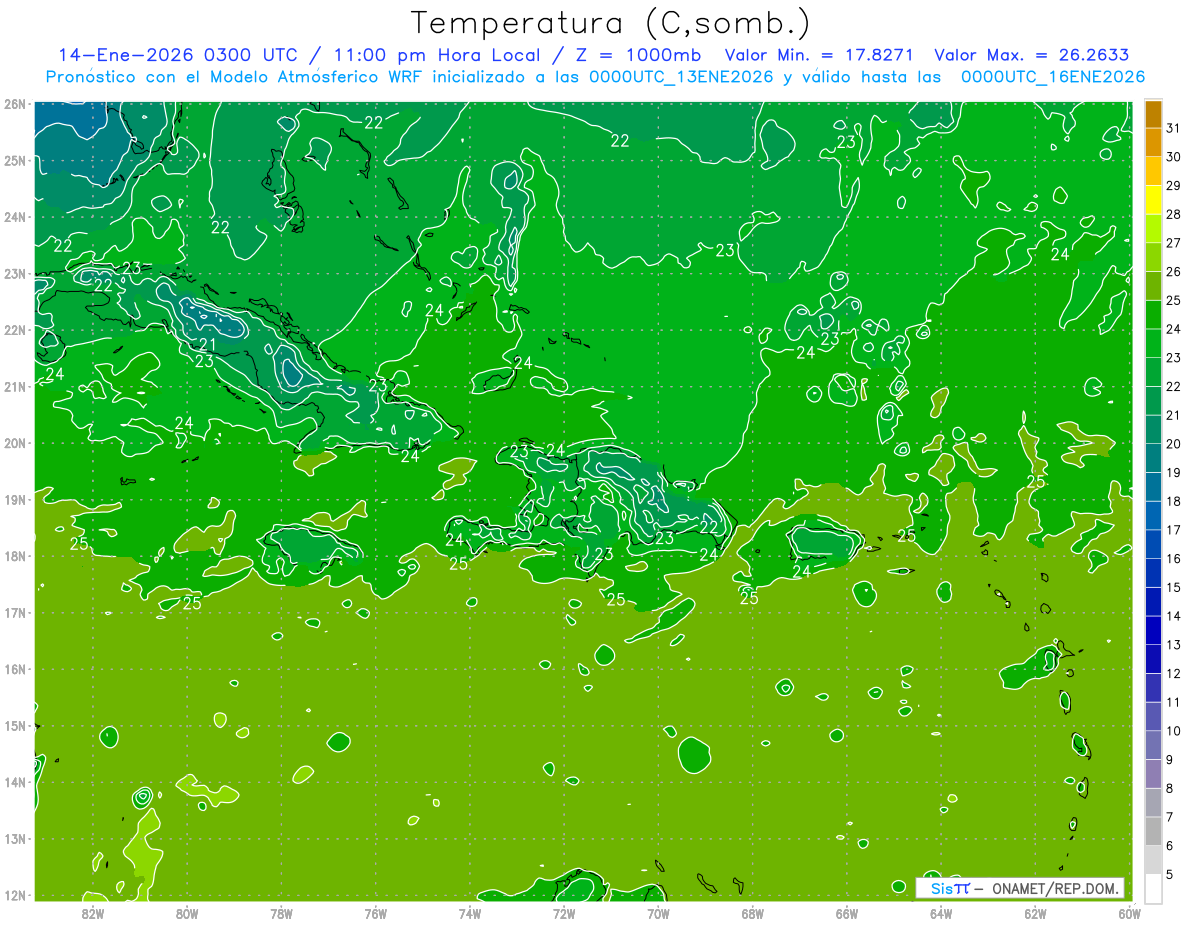Viewport: 1200px width, 927px height.
Task: Click the "14" color bar label
Action: tap(1174, 616)
